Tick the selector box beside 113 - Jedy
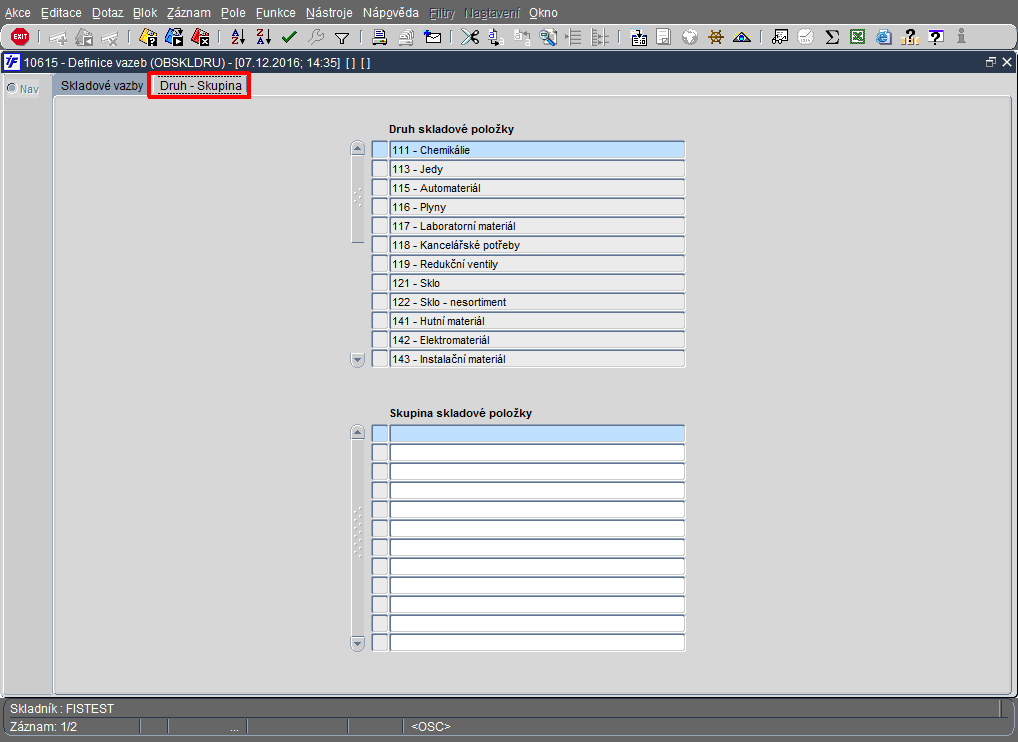 [380, 169]
